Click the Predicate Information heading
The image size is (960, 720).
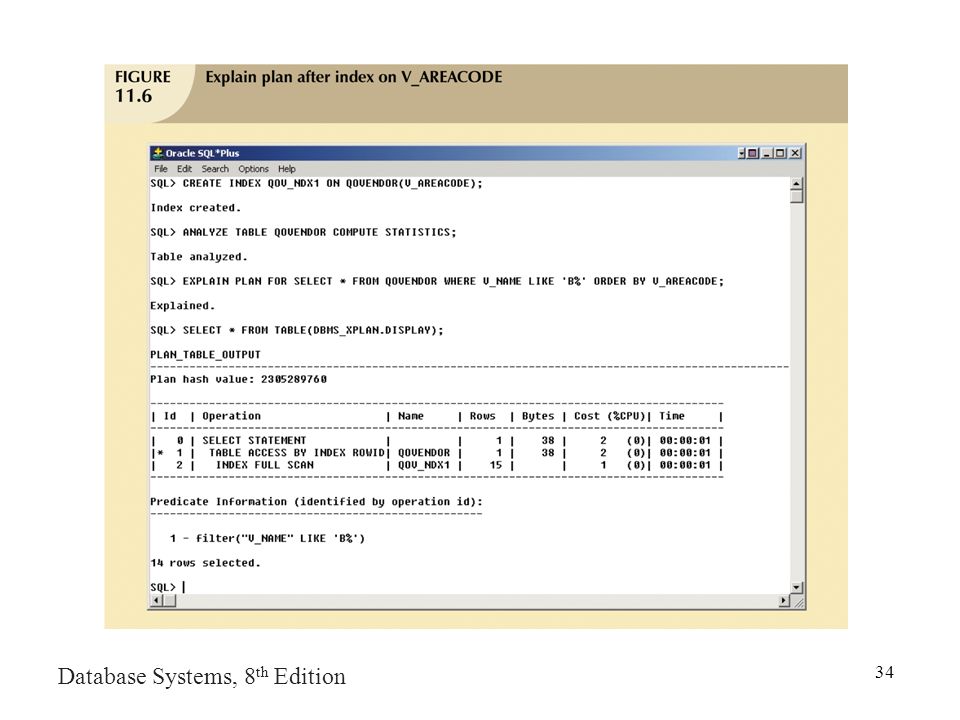[x=316, y=501]
